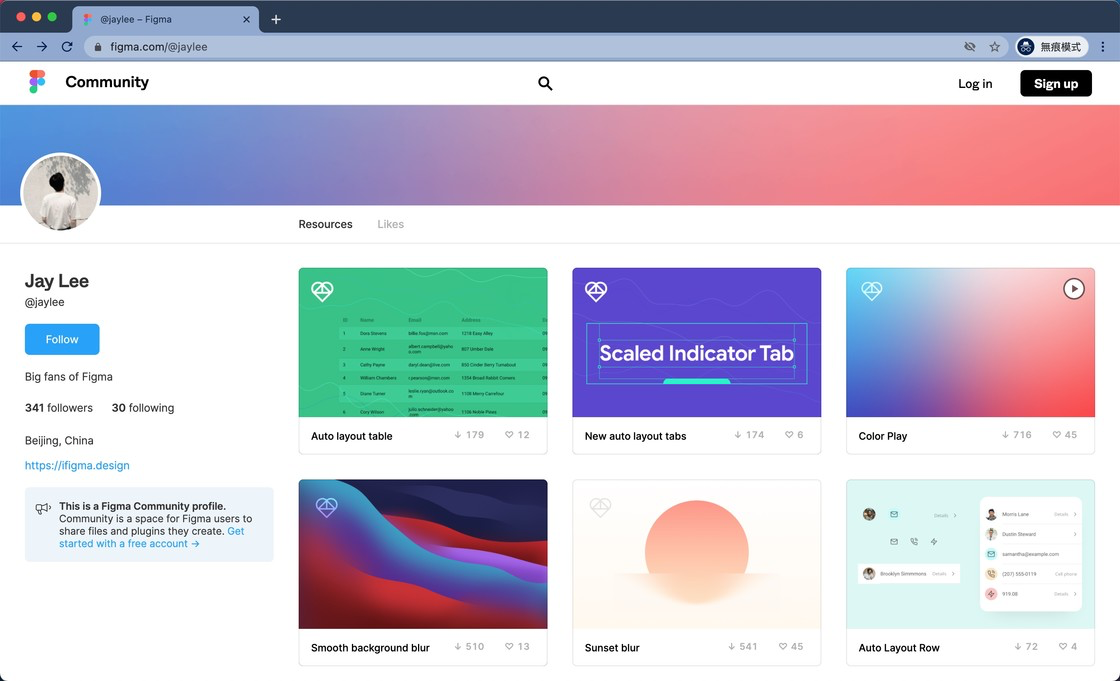Click the tracking-blocked eye icon in address bar
Screen dimensions: 1120x681
point(969,46)
